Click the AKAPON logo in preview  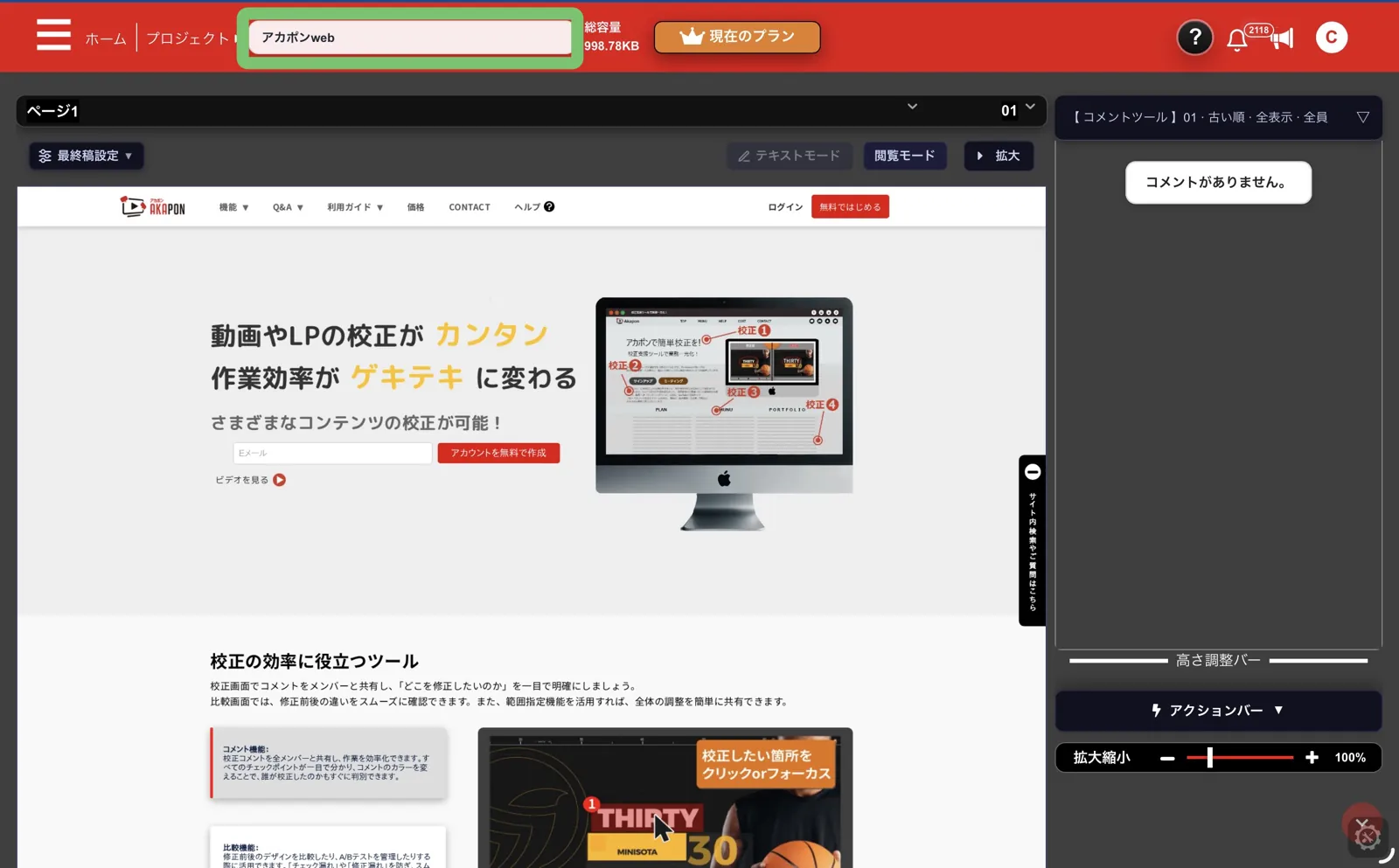153,206
